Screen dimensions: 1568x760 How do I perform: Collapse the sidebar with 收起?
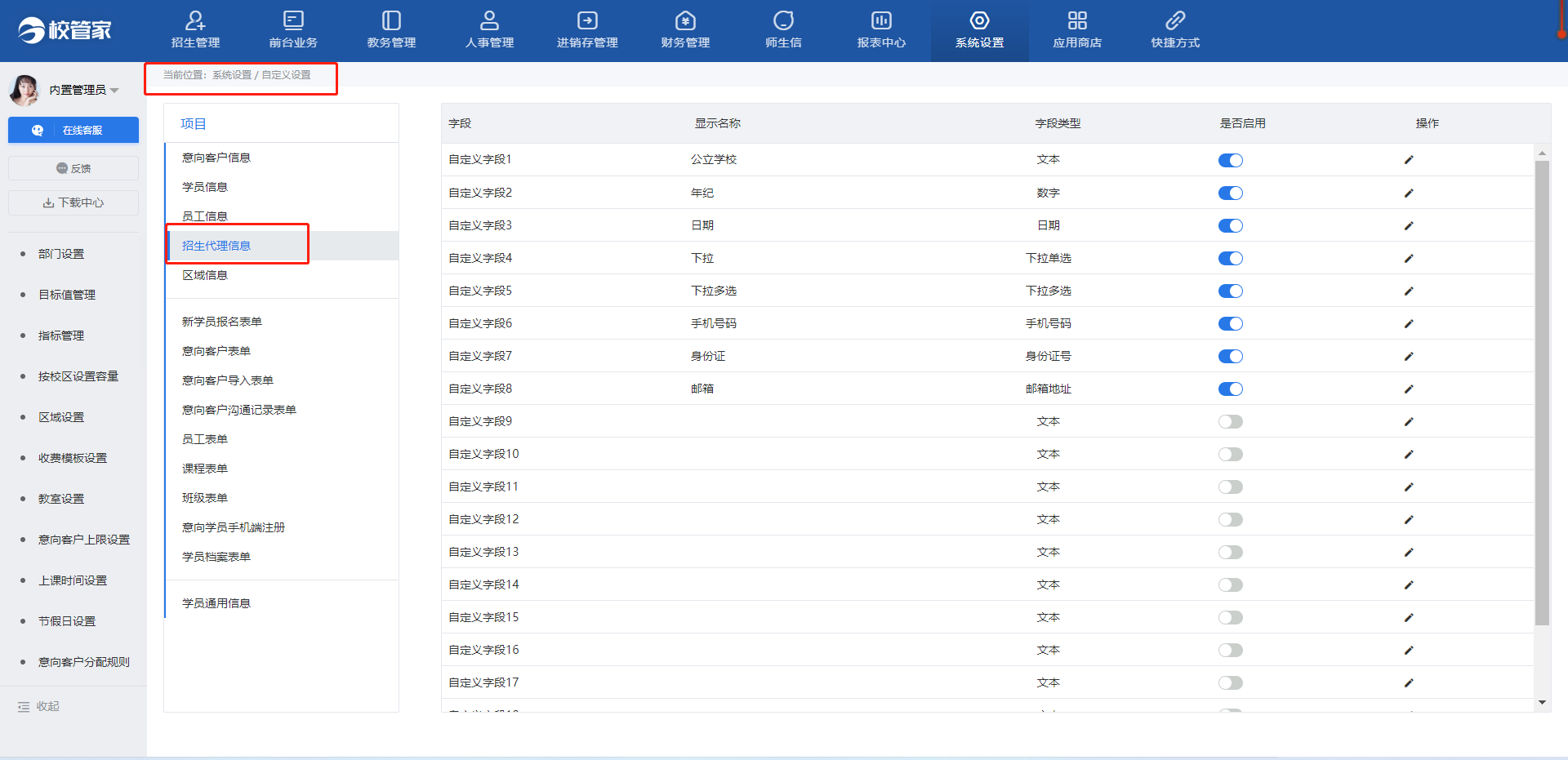point(39,707)
